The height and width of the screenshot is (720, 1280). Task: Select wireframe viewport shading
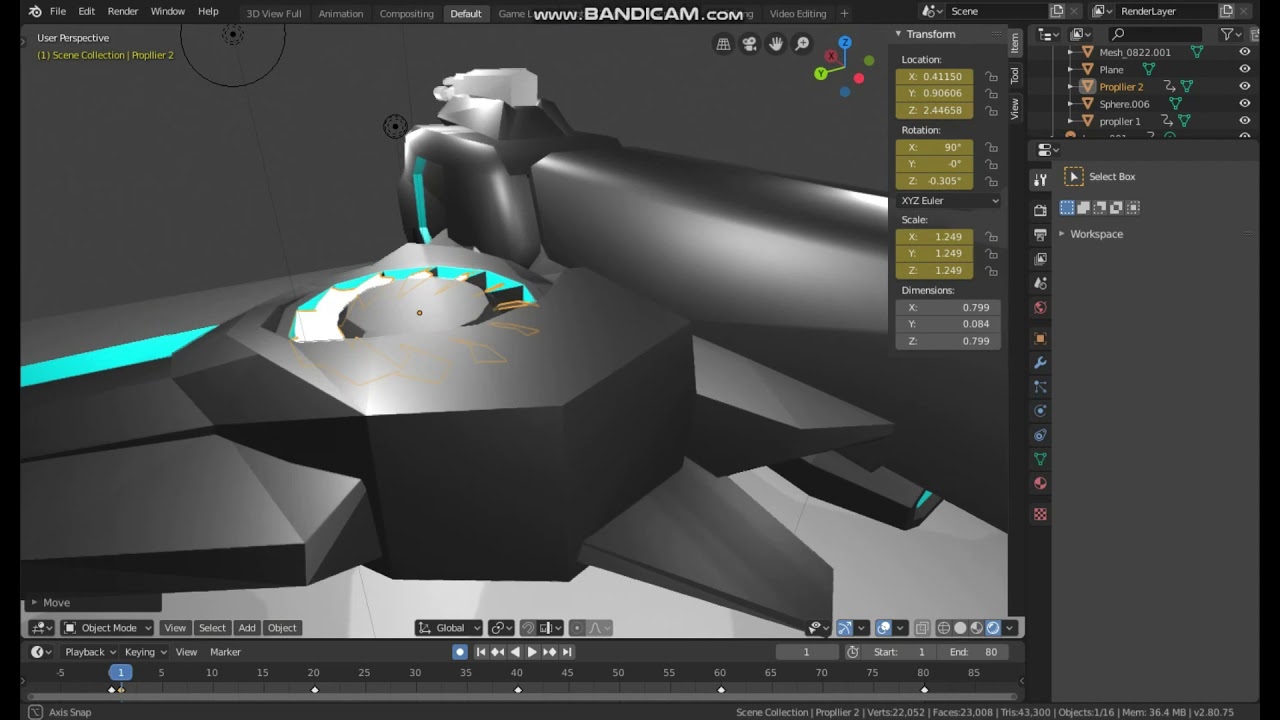coord(944,628)
